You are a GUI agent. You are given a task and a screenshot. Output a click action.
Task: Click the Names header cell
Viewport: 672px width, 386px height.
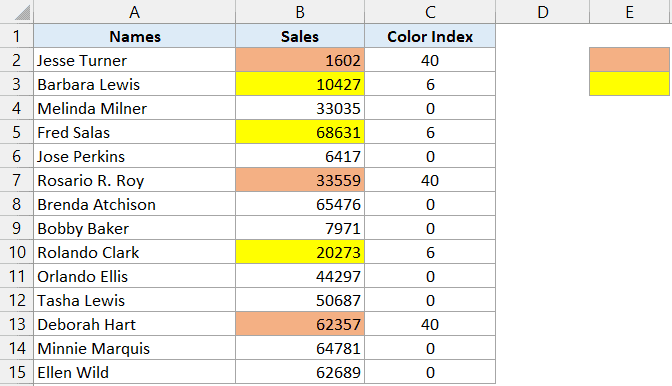(135, 36)
